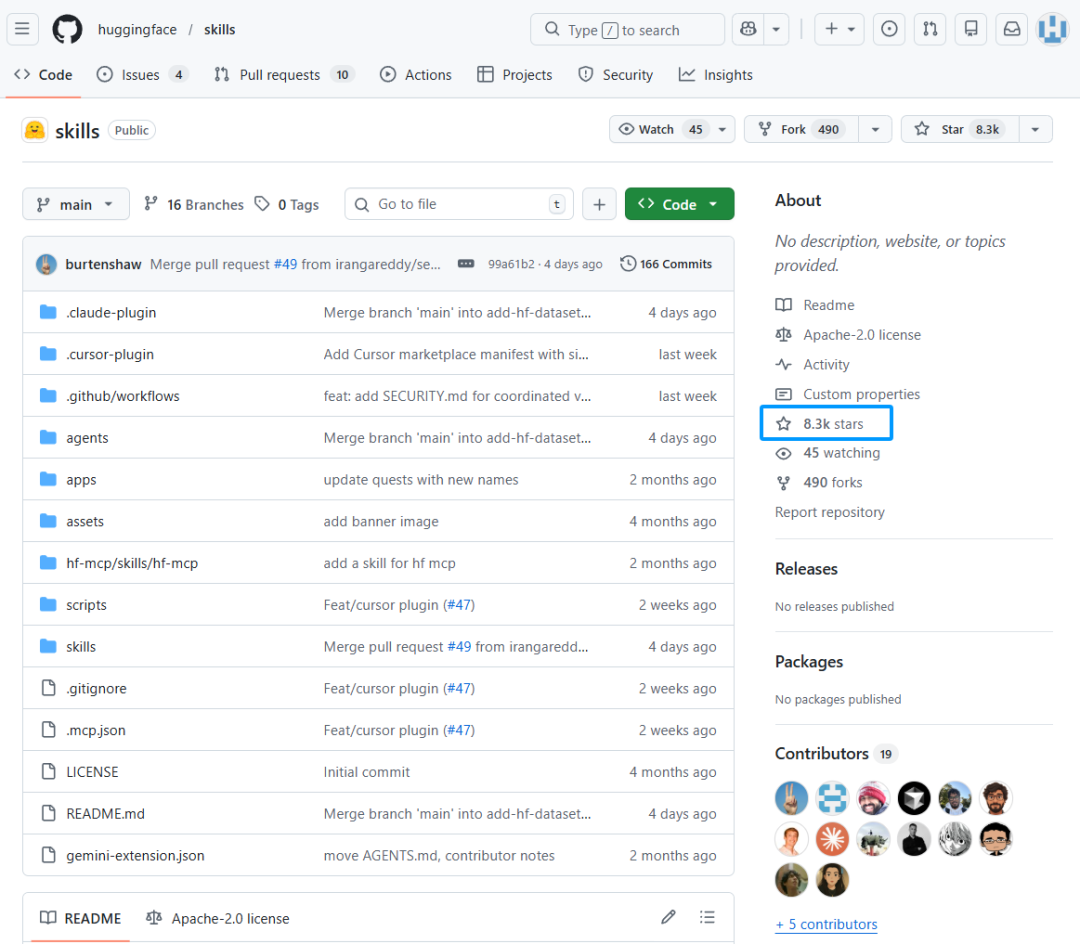The width and height of the screenshot is (1080, 944).
Task: Open the README outline list icon
Action: click(707, 917)
